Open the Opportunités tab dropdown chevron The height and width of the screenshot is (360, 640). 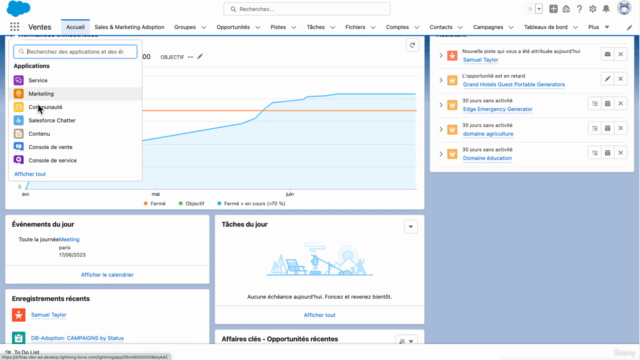(x=258, y=27)
